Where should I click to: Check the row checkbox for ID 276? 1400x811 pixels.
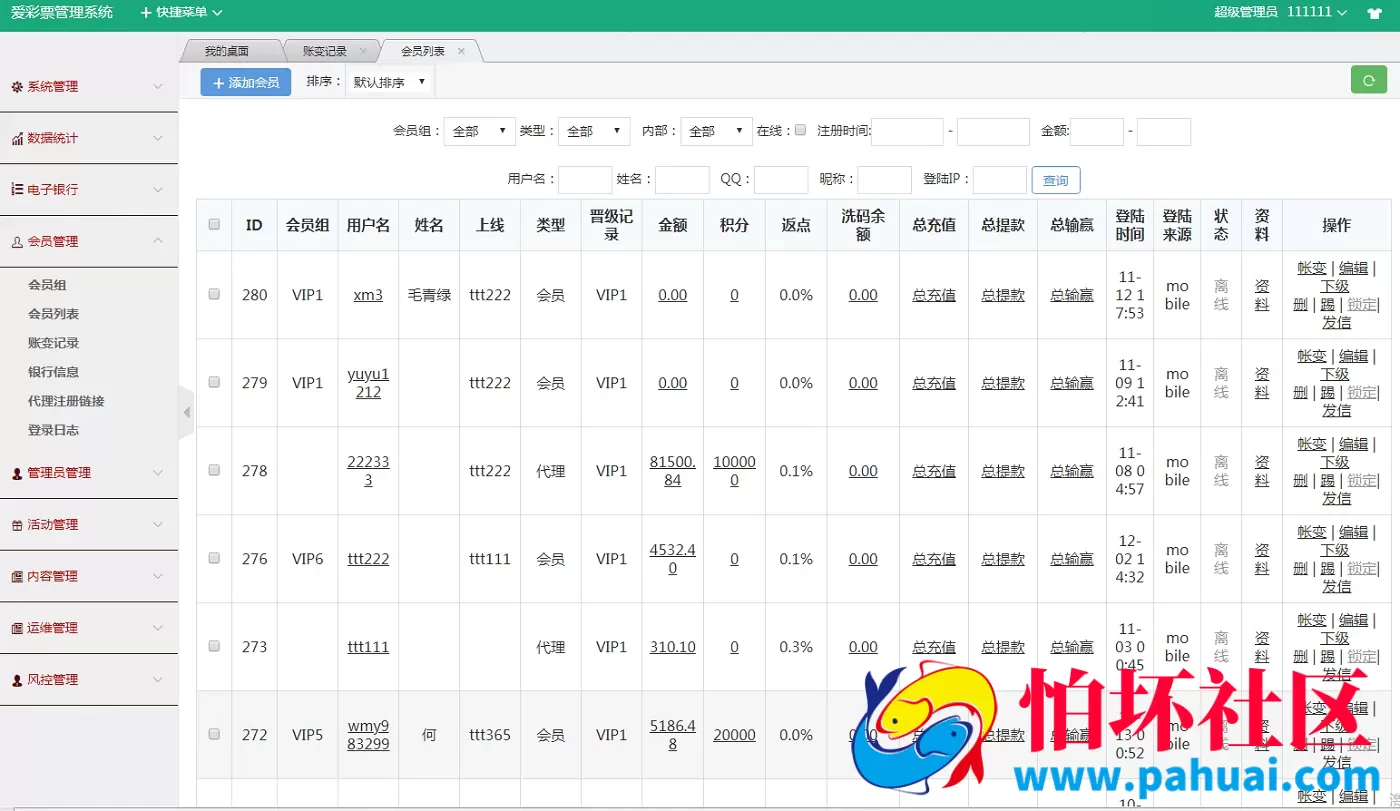click(x=214, y=558)
